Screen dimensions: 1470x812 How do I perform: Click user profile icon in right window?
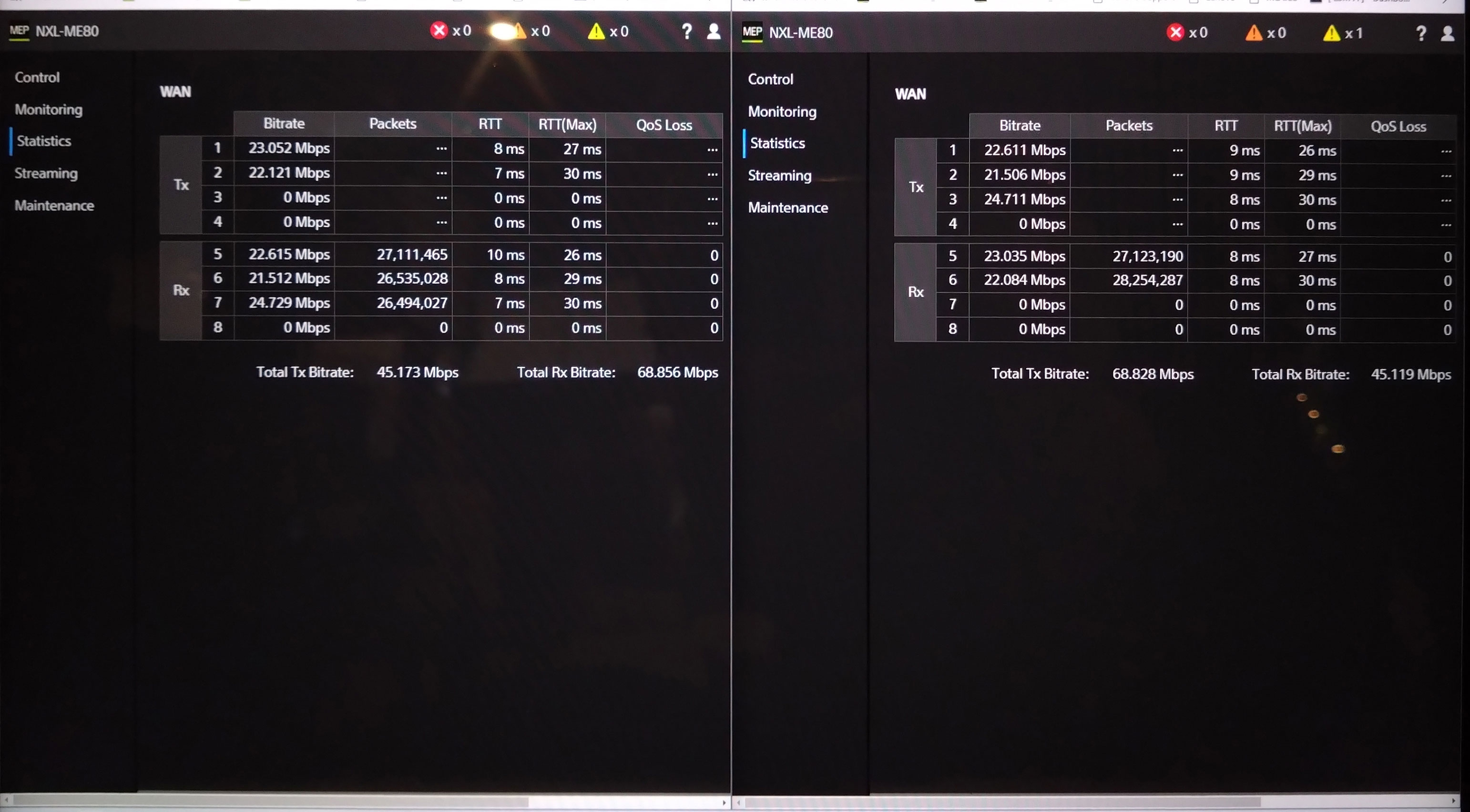pyautogui.click(x=1448, y=33)
